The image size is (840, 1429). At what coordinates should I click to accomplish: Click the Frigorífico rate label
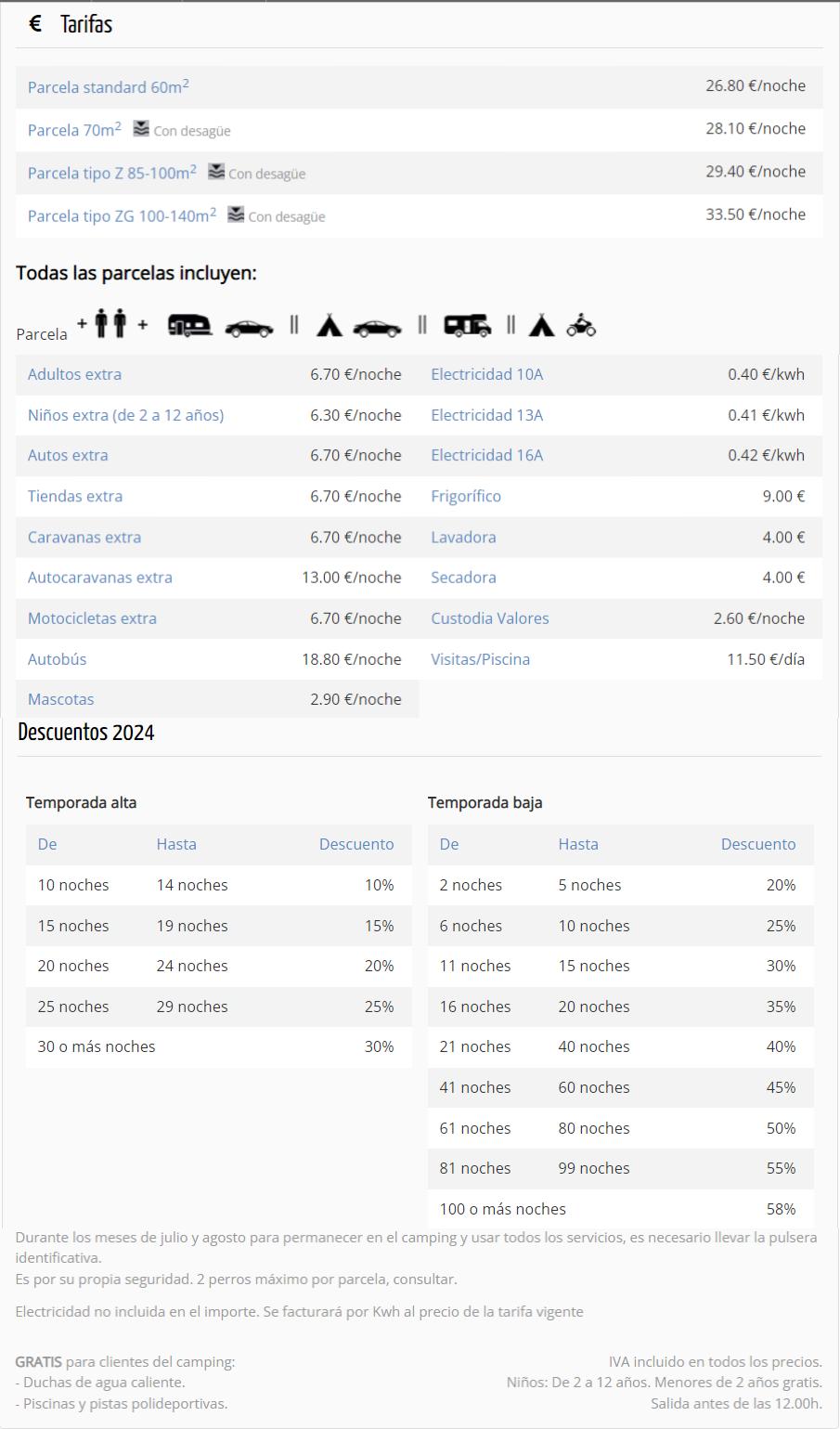(465, 496)
